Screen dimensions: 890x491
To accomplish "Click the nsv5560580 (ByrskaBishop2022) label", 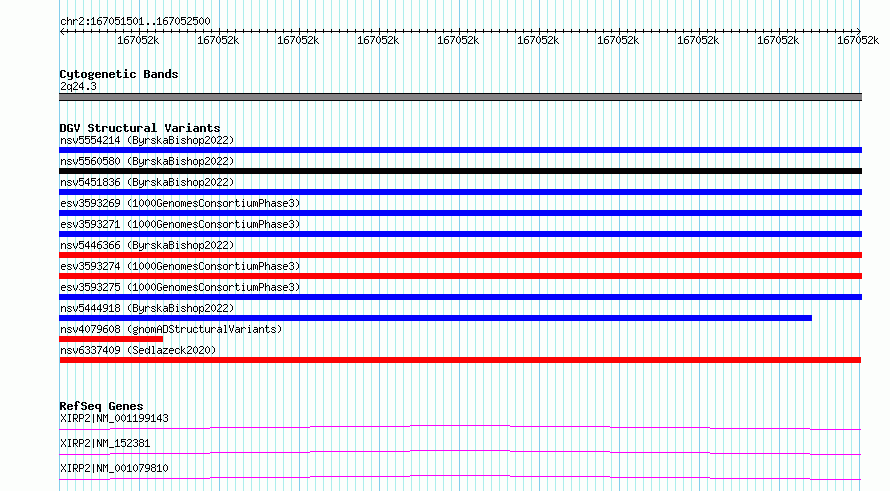I will pos(147,161).
